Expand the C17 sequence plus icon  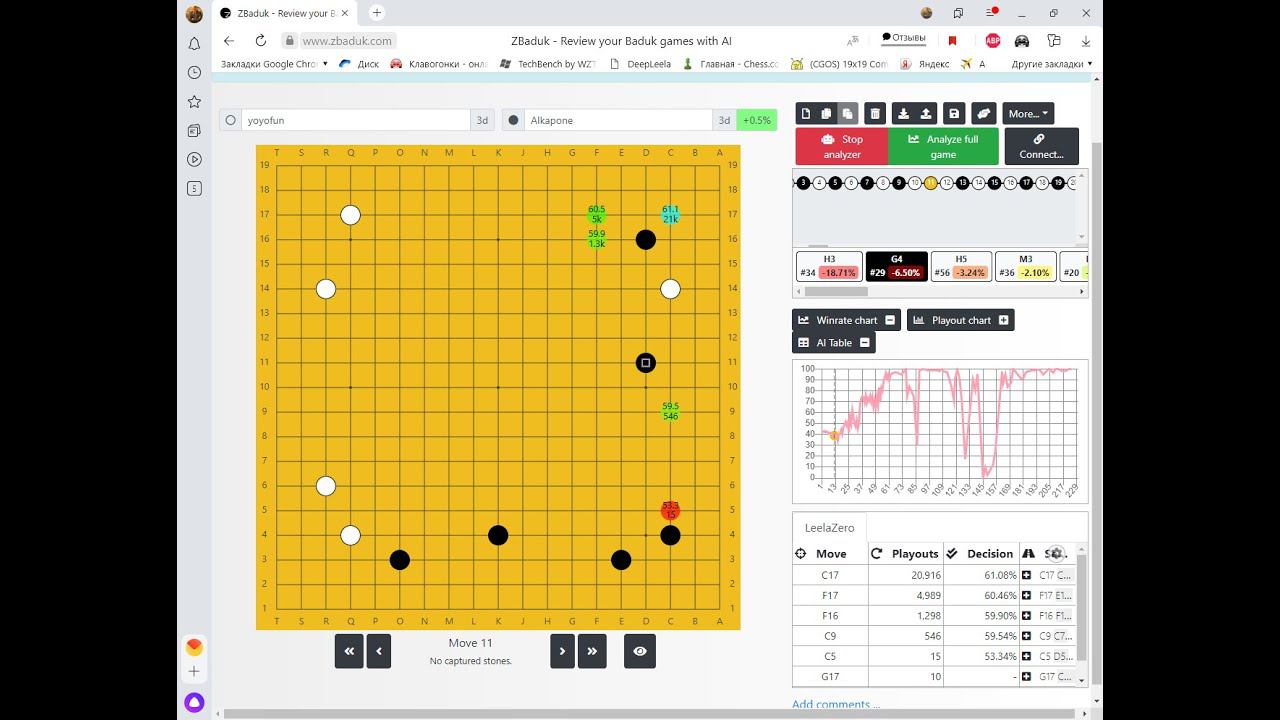click(x=1027, y=575)
